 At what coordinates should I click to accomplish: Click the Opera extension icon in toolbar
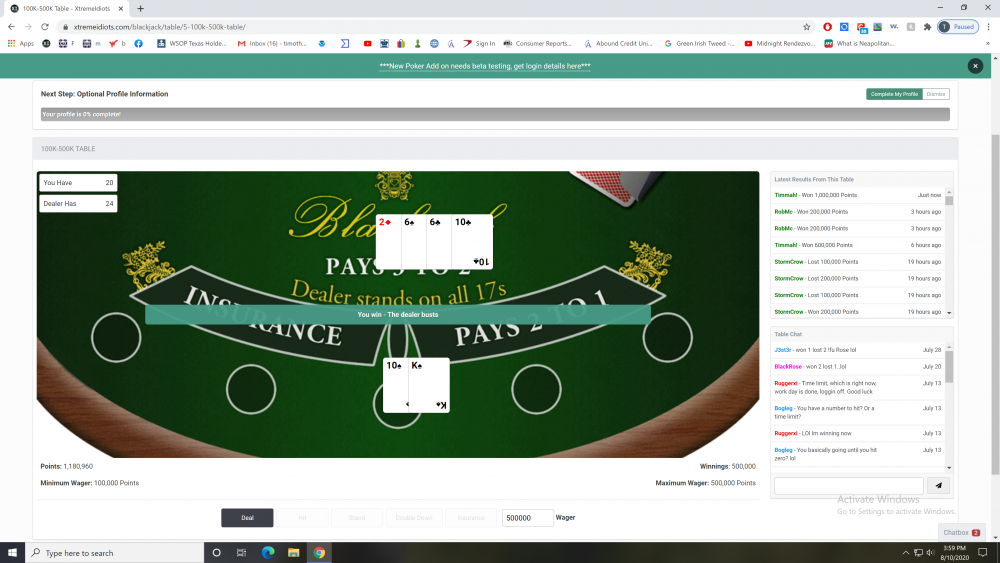pyautogui.click(x=827, y=27)
